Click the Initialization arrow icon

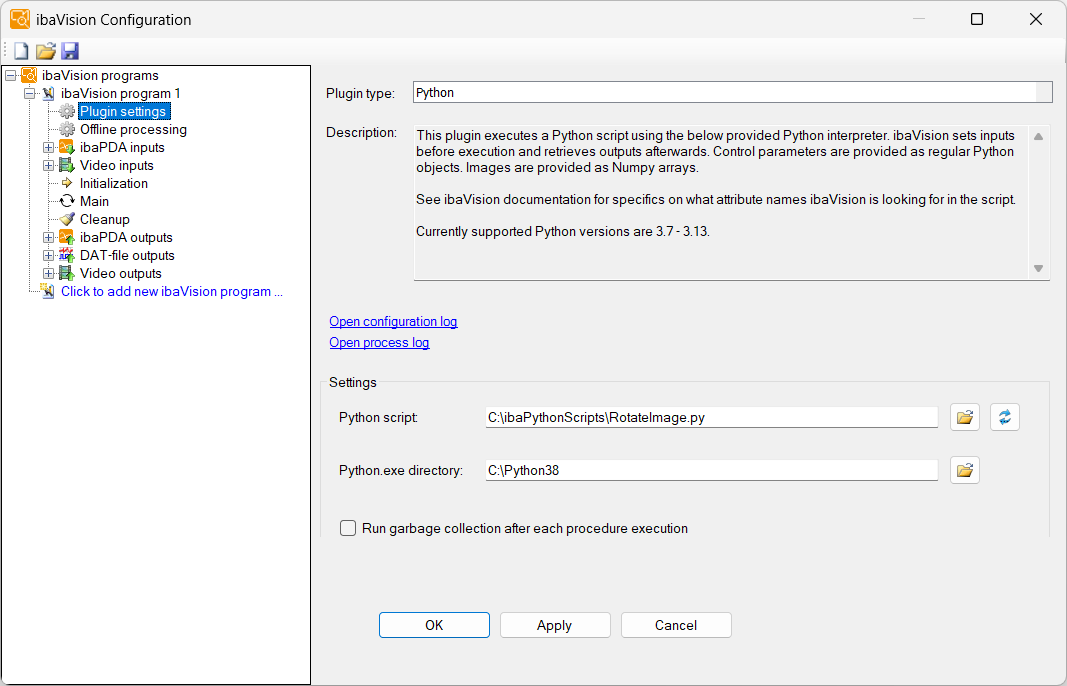point(67,183)
